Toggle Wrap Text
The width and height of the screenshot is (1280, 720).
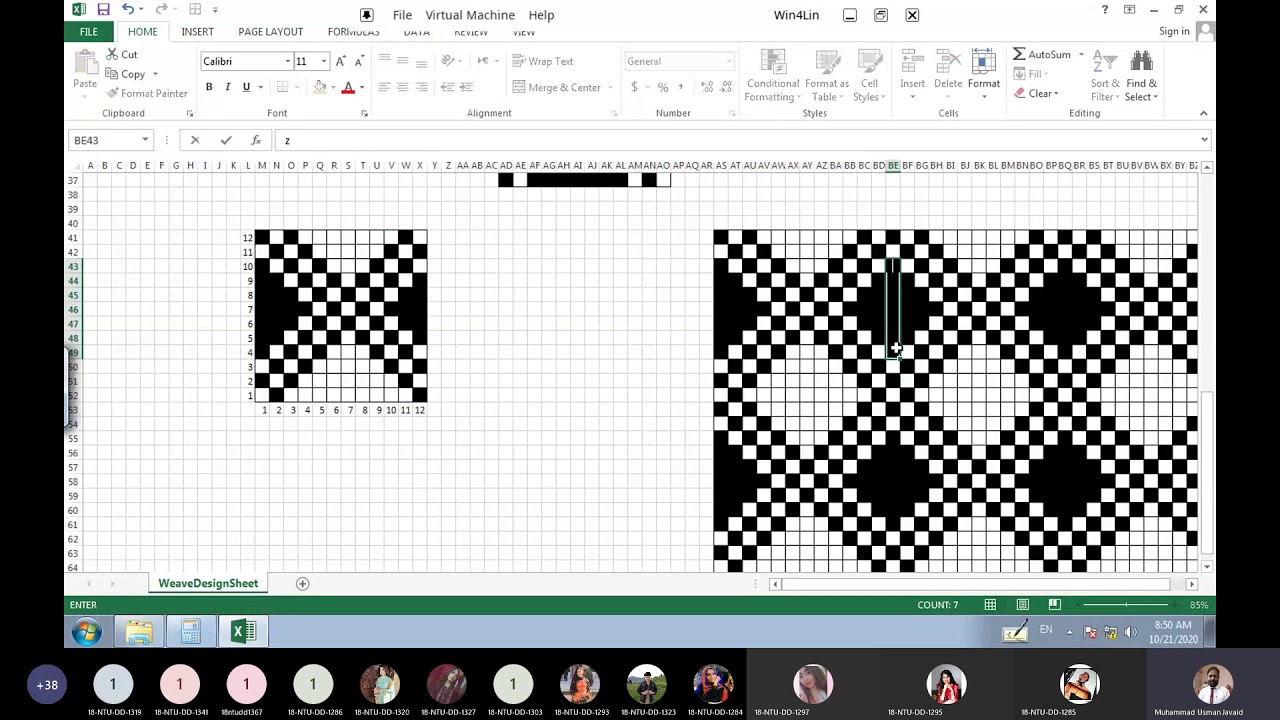click(543, 61)
